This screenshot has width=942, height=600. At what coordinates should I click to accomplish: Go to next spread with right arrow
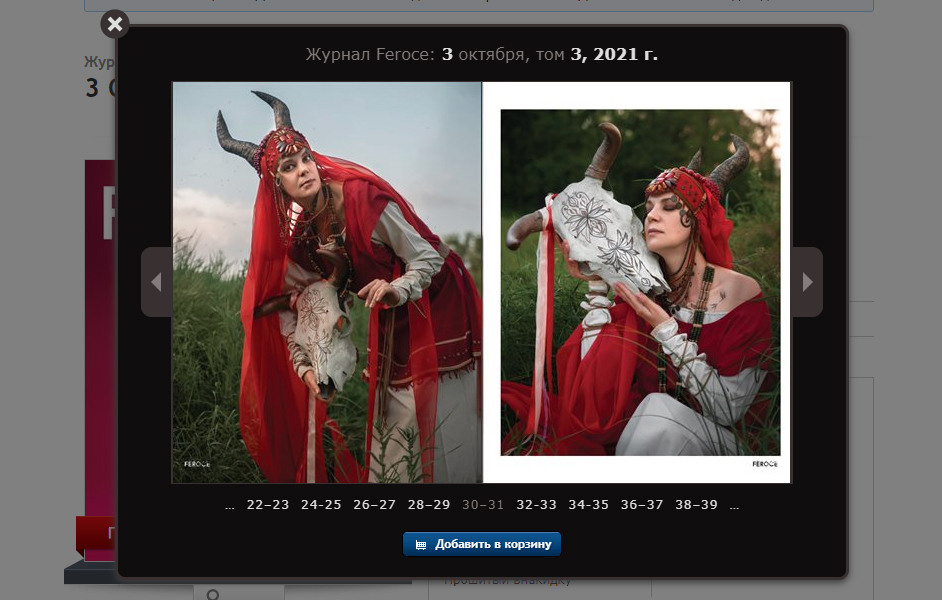click(x=807, y=282)
